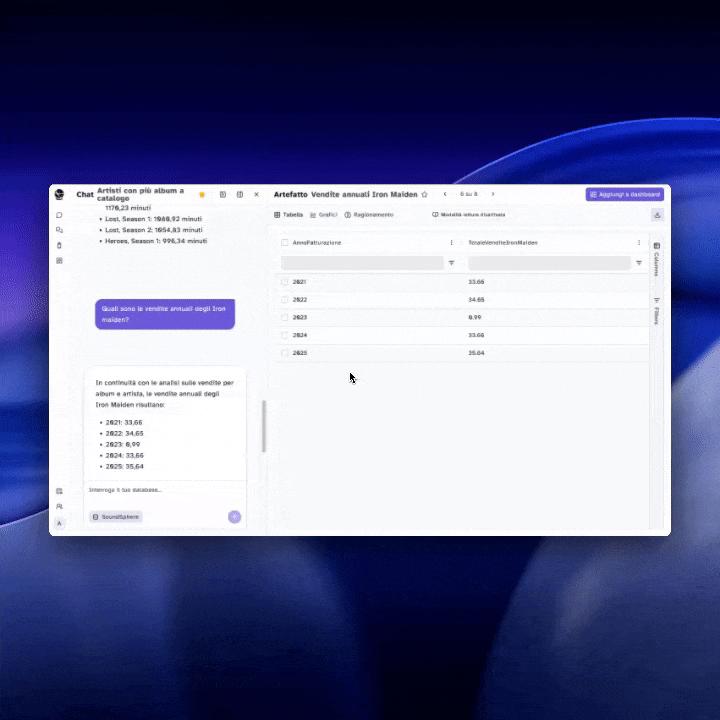The width and height of the screenshot is (720, 720).
Task: Open TotaleVenditeIronMaiden filter options icon
Action: click(639, 263)
